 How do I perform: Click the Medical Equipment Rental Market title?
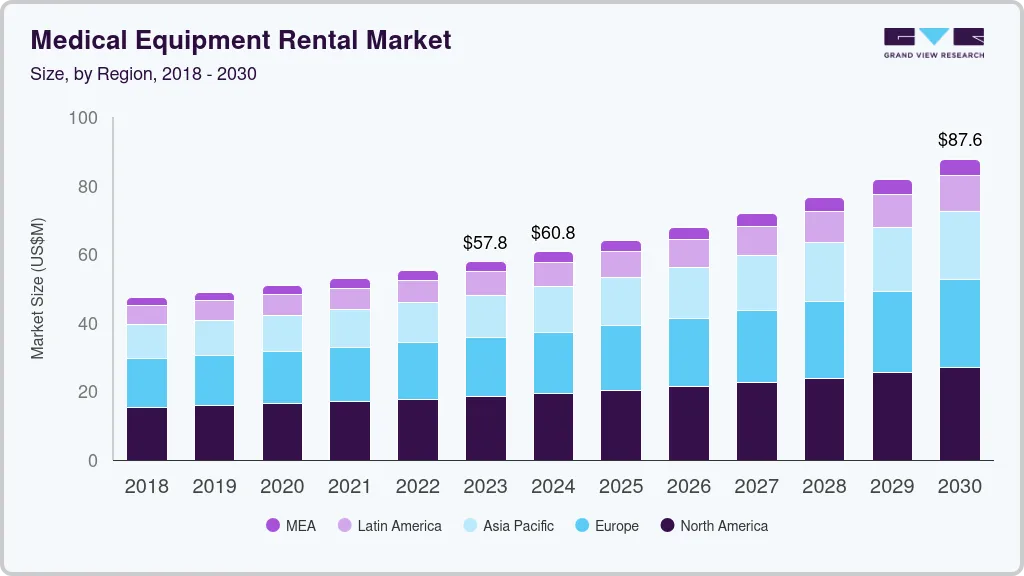(241, 40)
